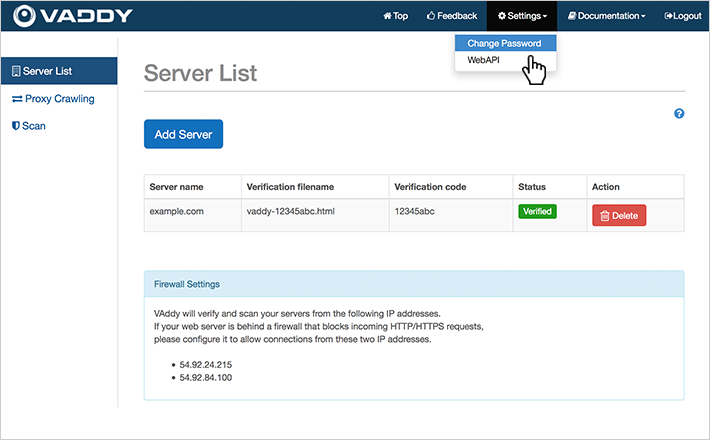The height and width of the screenshot is (440, 710).
Task: Click the Firewall Settings panel heading
Action: coord(414,284)
